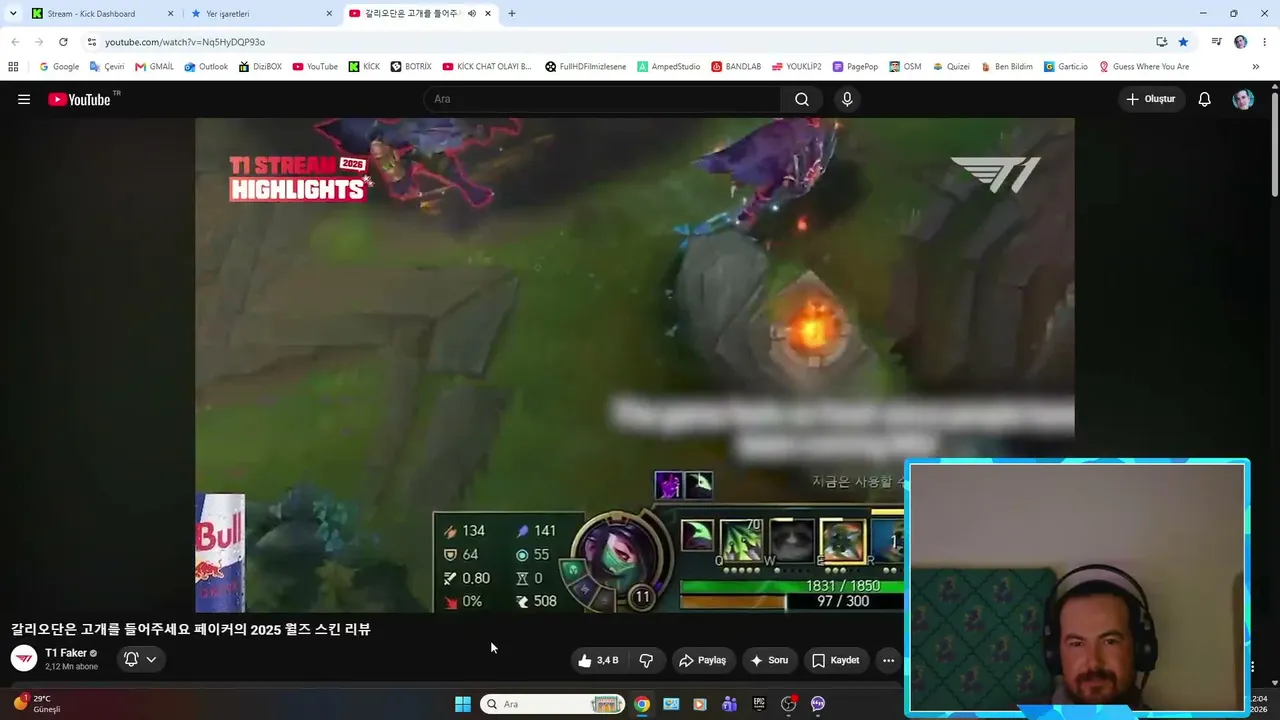This screenshot has width=1280, height=720.
Task: Go back using Chrome's back arrow
Action: (15, 42)
